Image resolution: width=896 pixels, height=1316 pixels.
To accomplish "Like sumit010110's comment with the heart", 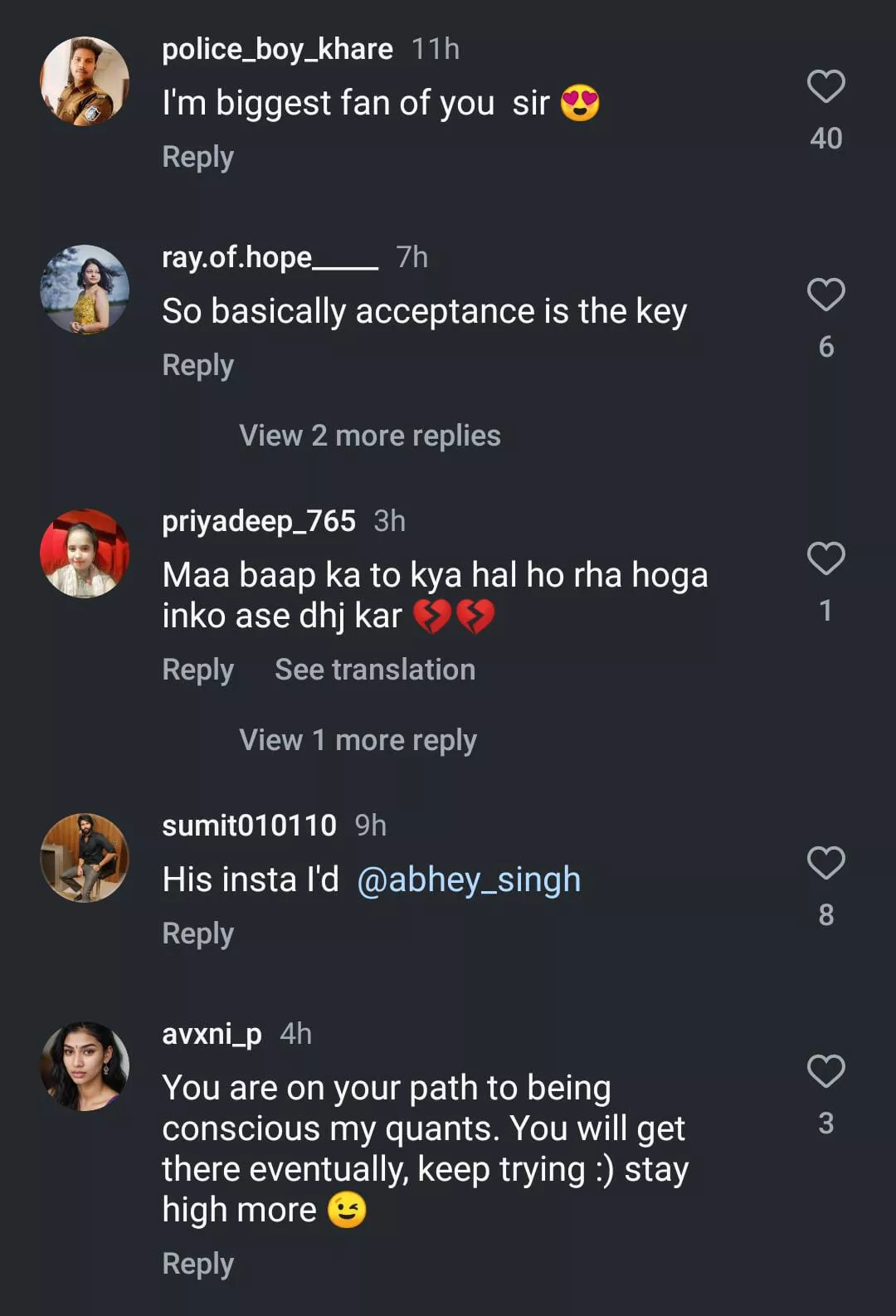I will coord(825,863).
